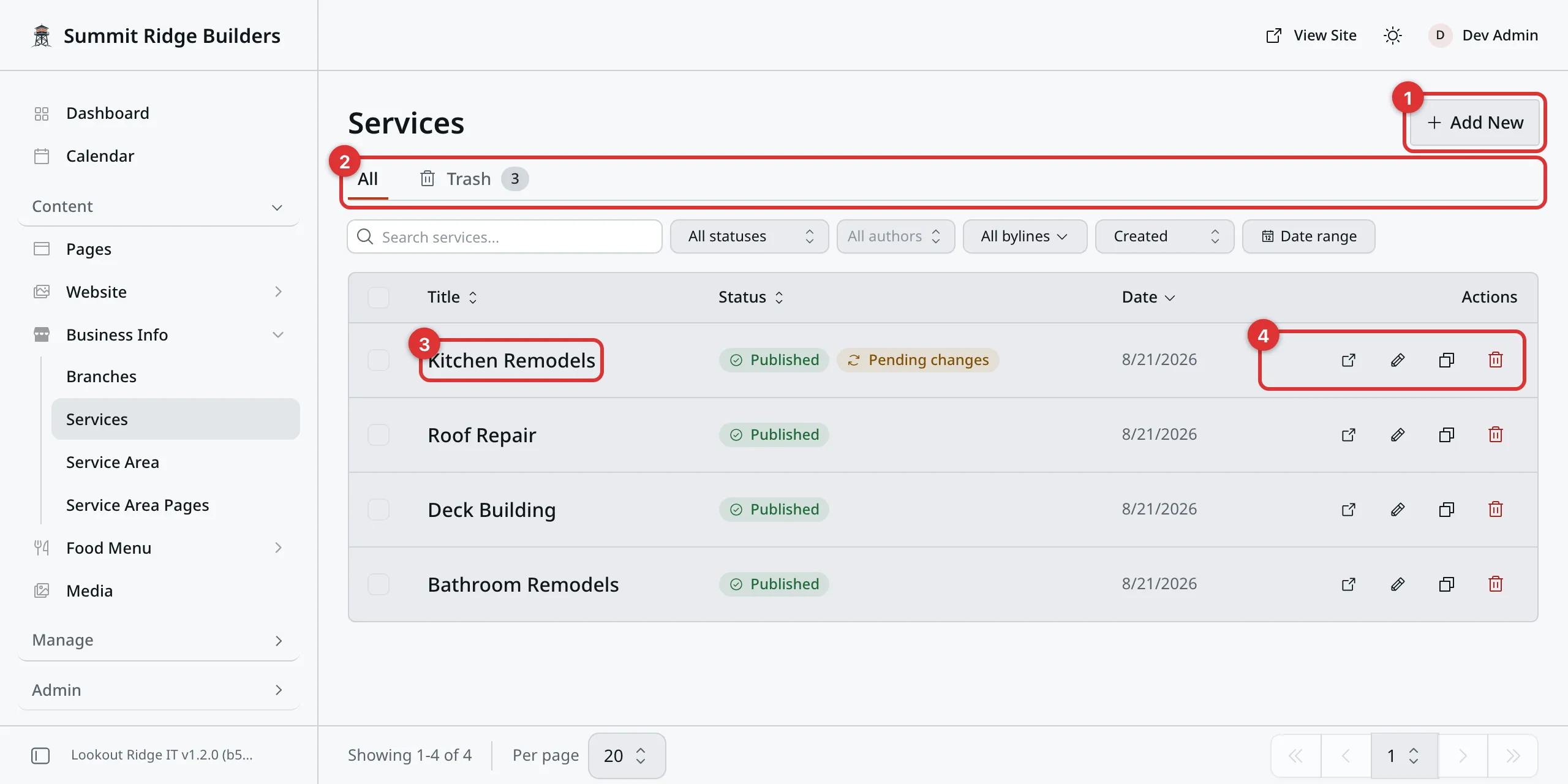Click the View Site link
Screen dimensions: 1568x784
pos(1311,36)
